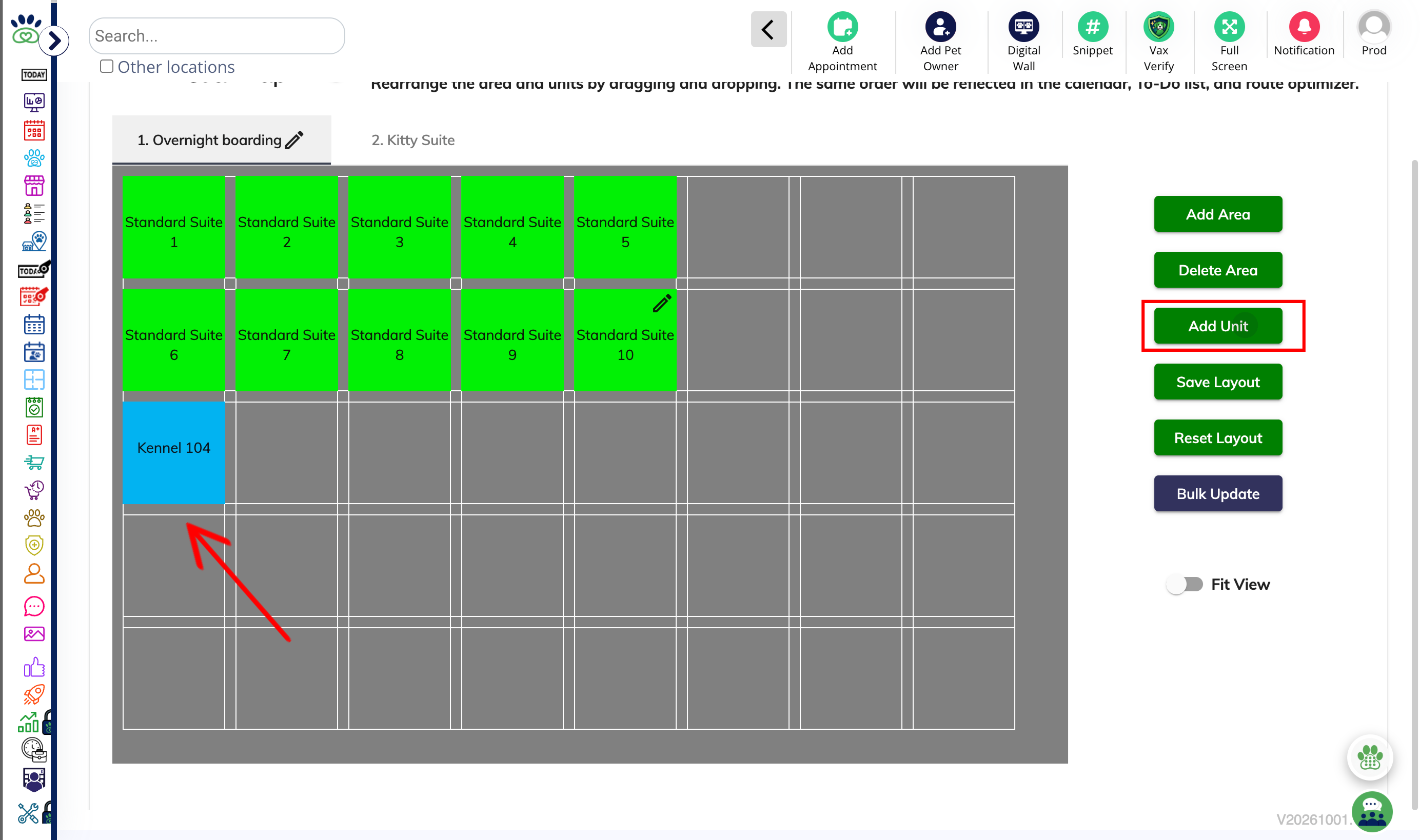Click into the Search field
The height and width of the screenshot is (840, 1420).
[216, 36]
